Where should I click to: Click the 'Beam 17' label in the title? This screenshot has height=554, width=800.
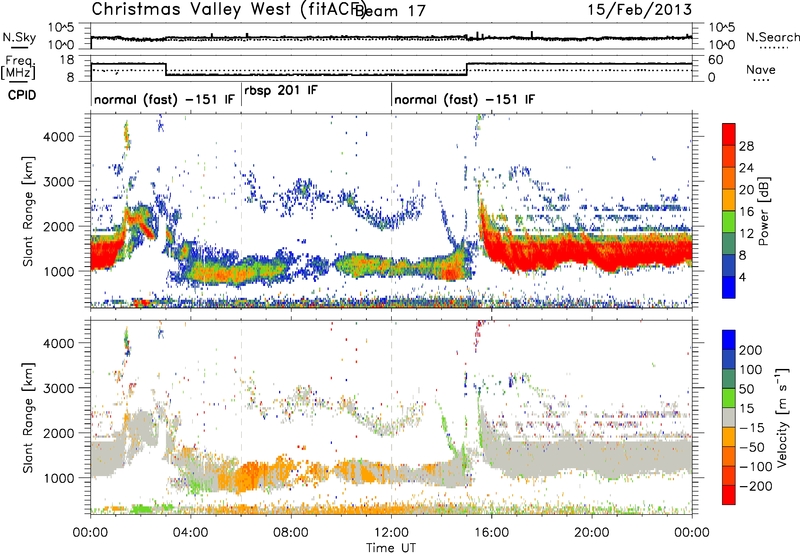[x=391, y=11]
